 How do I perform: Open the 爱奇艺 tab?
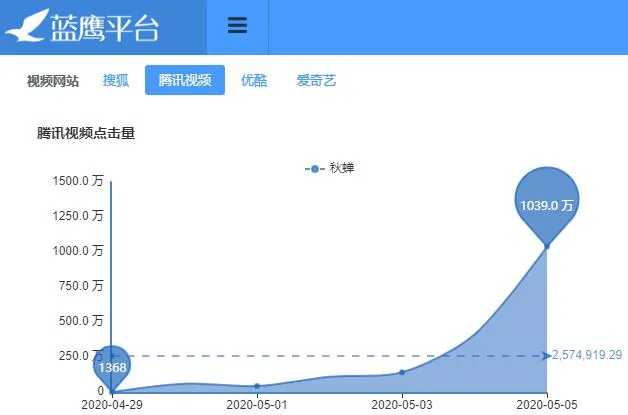point(316,80)
